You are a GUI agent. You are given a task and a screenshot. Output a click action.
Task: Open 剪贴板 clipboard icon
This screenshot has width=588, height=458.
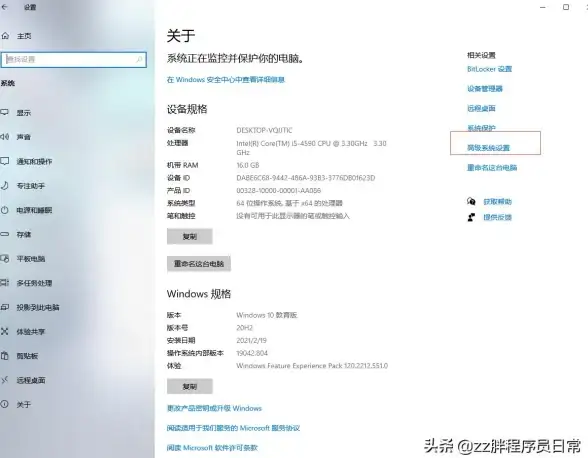(x=4, y=356)
